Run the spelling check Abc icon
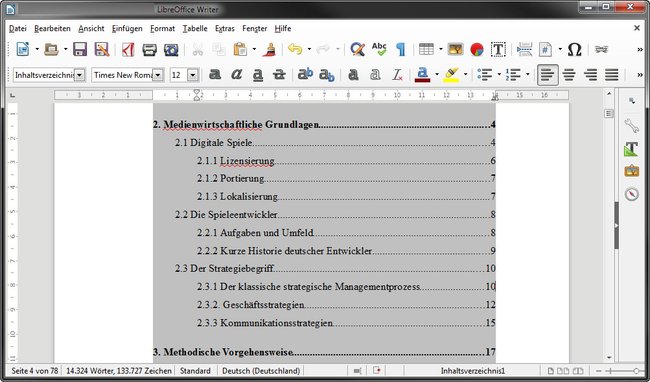The height and width of the screenshot is (382, 650). coord(379,49)
